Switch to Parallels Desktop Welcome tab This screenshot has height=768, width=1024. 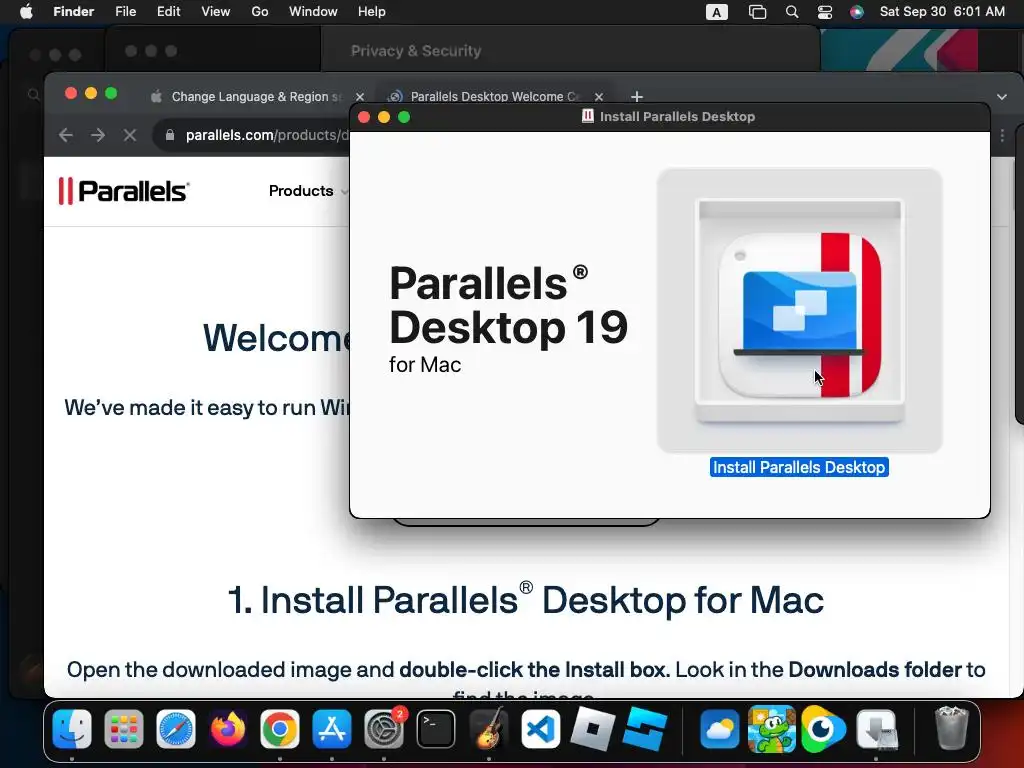[494, 97]
